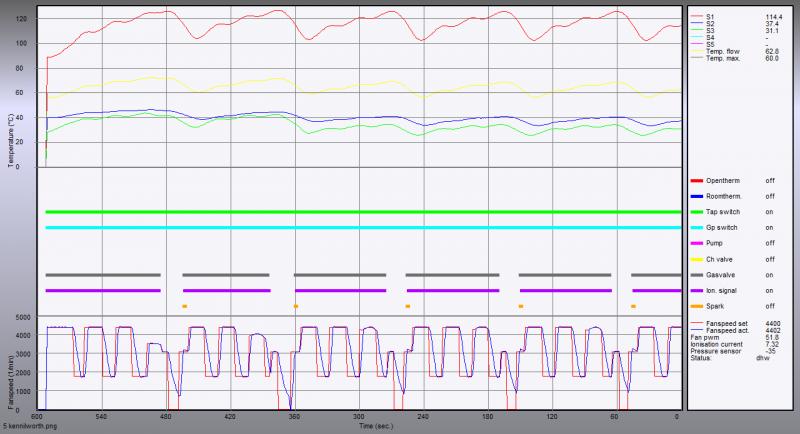Click the blue S2 legend line

tap(695, 22)
